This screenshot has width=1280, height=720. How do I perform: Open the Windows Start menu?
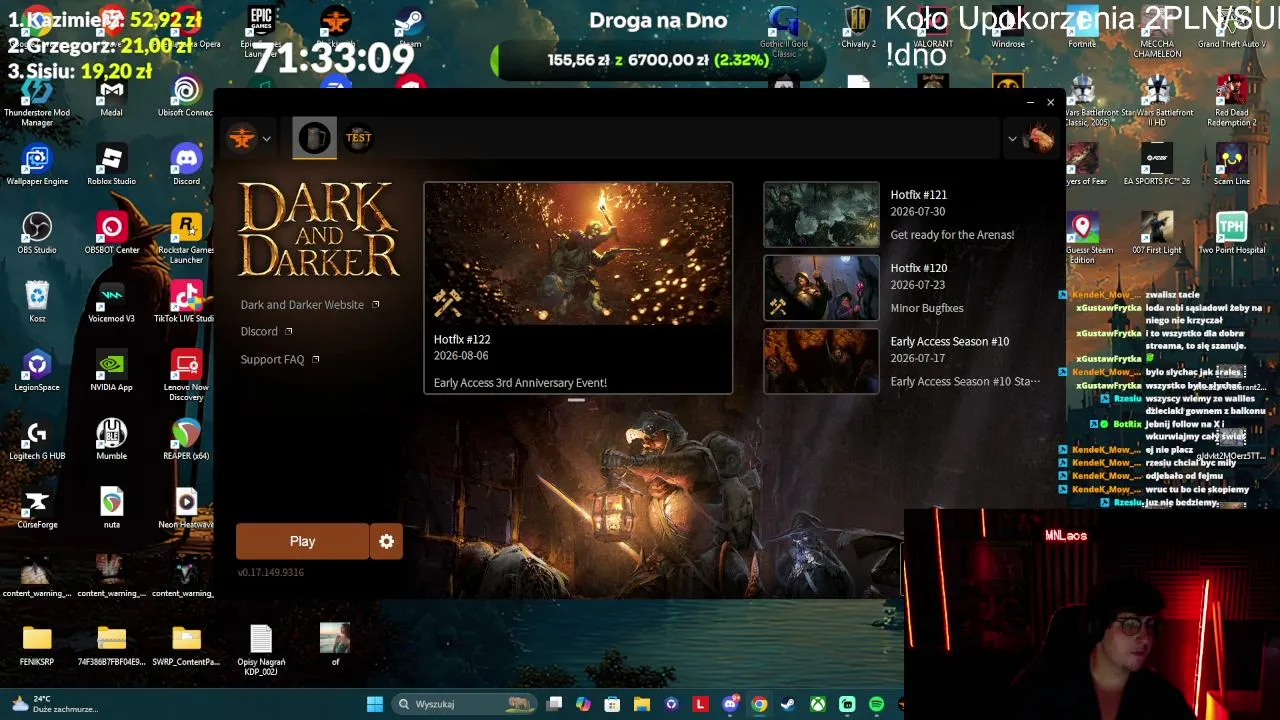(x=375, y=704)
